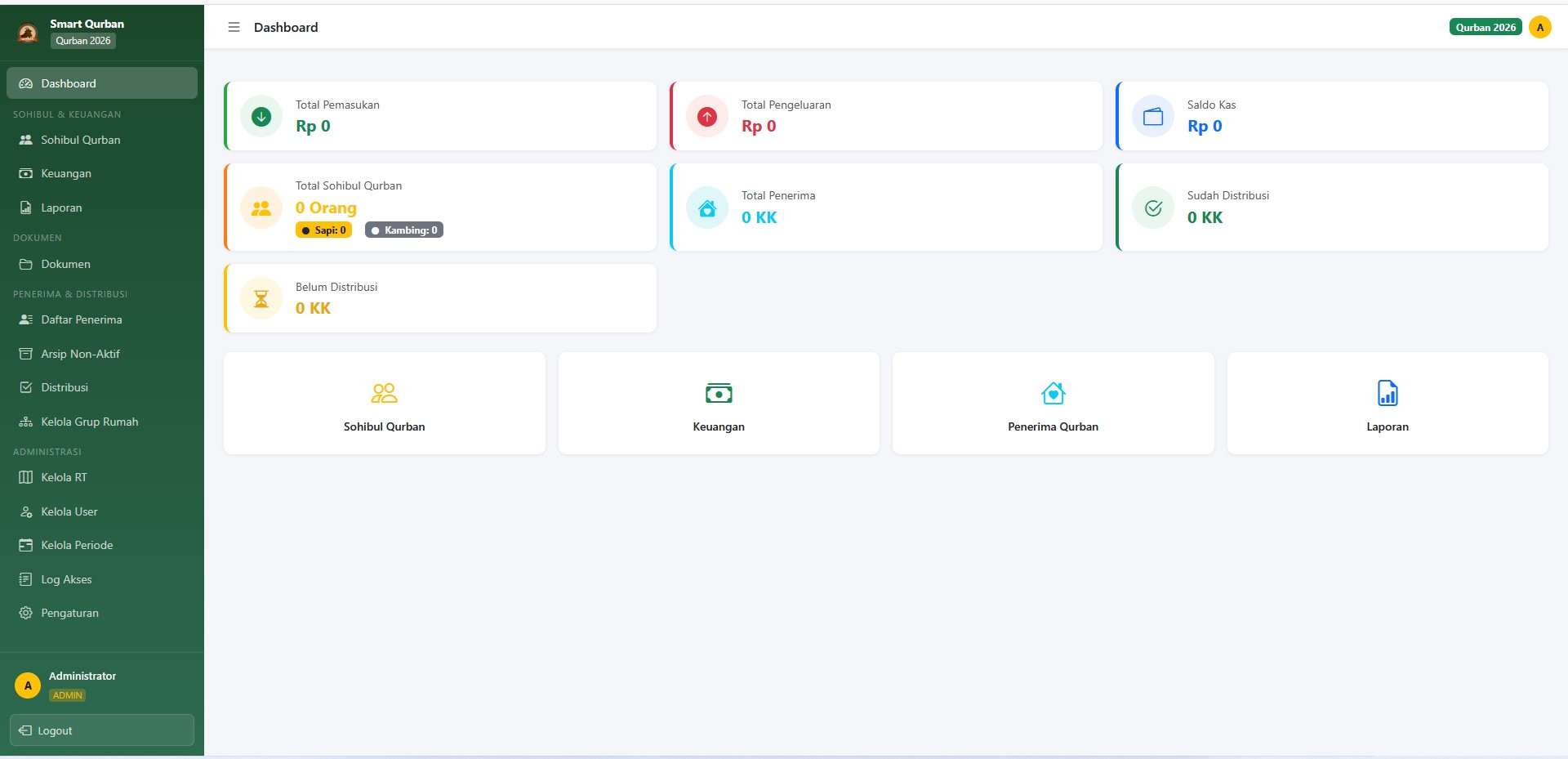Click the Total Sohibul Qurban people icon
Viewport: 1568px width, 759px height.
[x=261, y=208]
